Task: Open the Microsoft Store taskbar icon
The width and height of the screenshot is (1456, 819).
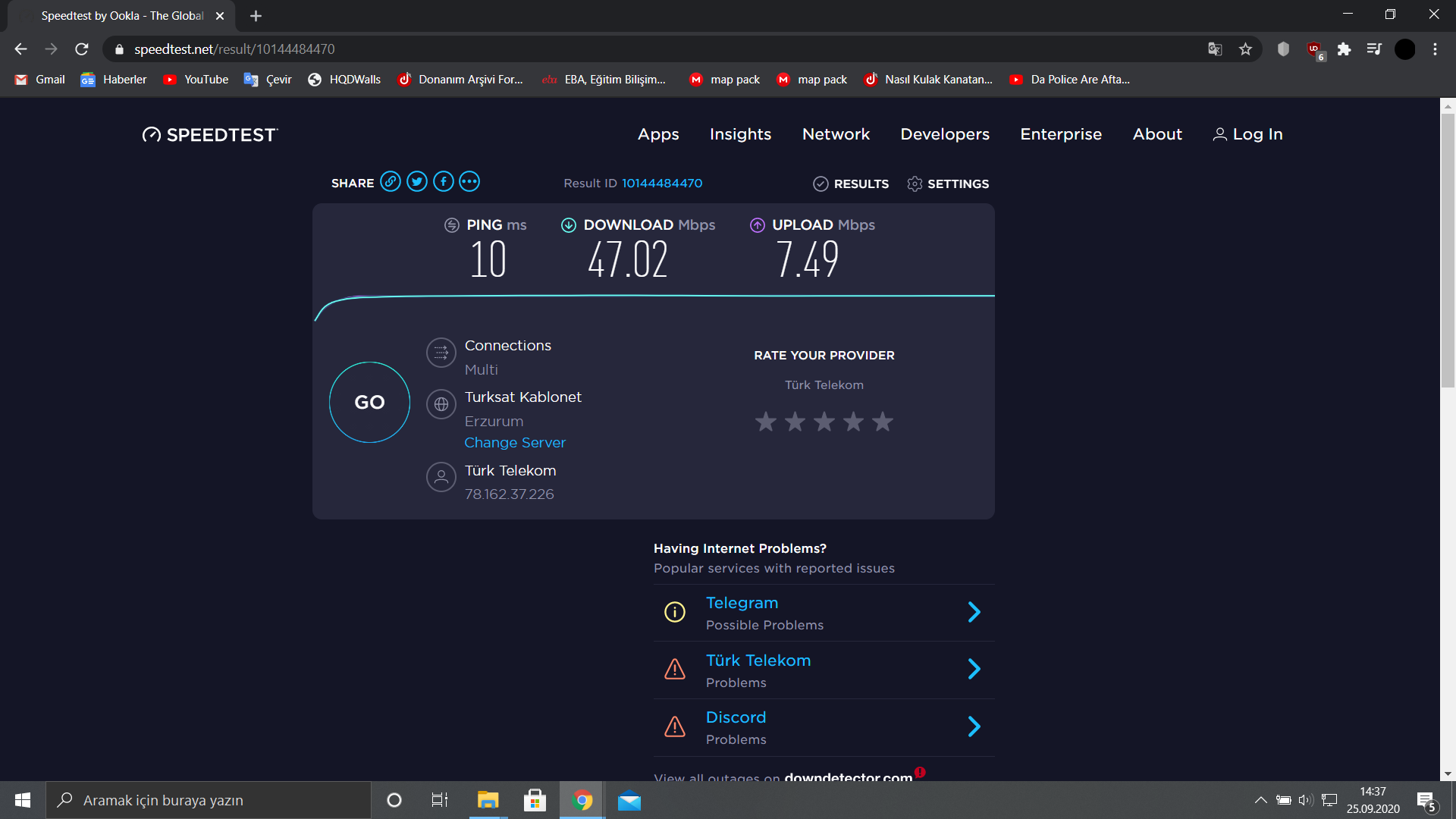Action: point(535,800)
